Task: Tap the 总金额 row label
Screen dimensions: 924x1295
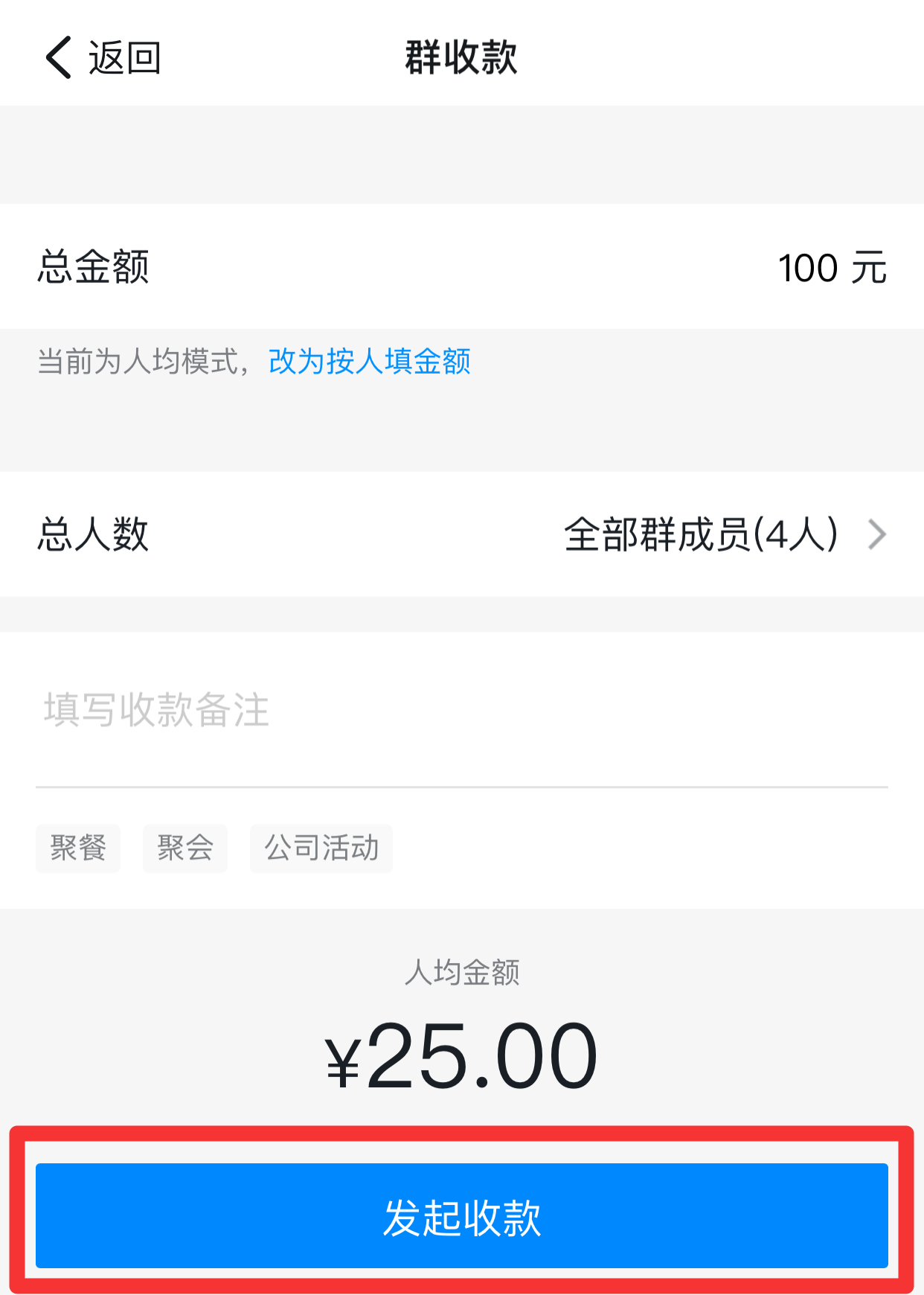Action: tap(94, 266)
